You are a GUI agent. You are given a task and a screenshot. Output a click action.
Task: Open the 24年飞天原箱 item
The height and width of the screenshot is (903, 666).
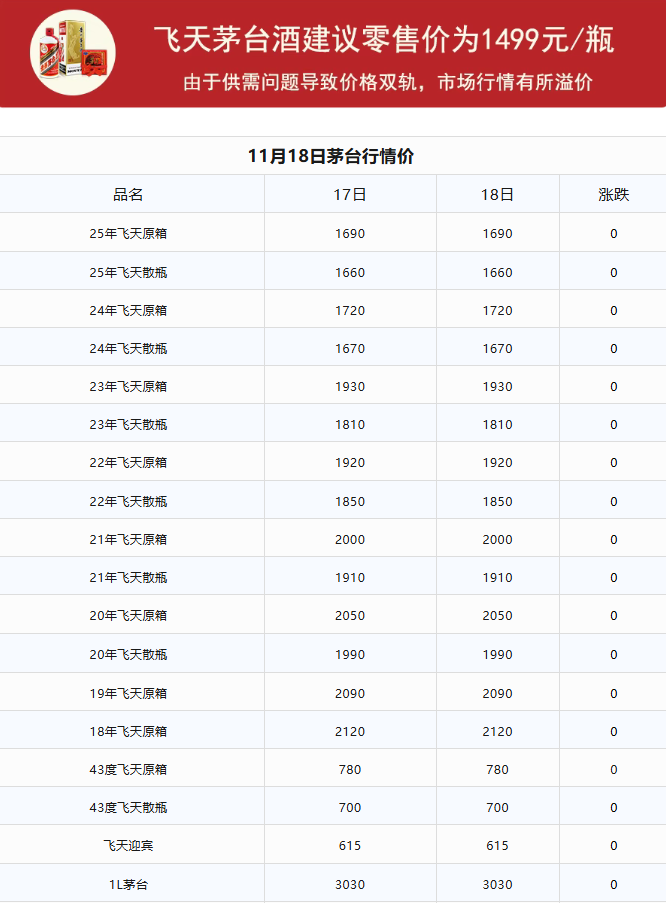pyautogui.click(x=128, y=311)
